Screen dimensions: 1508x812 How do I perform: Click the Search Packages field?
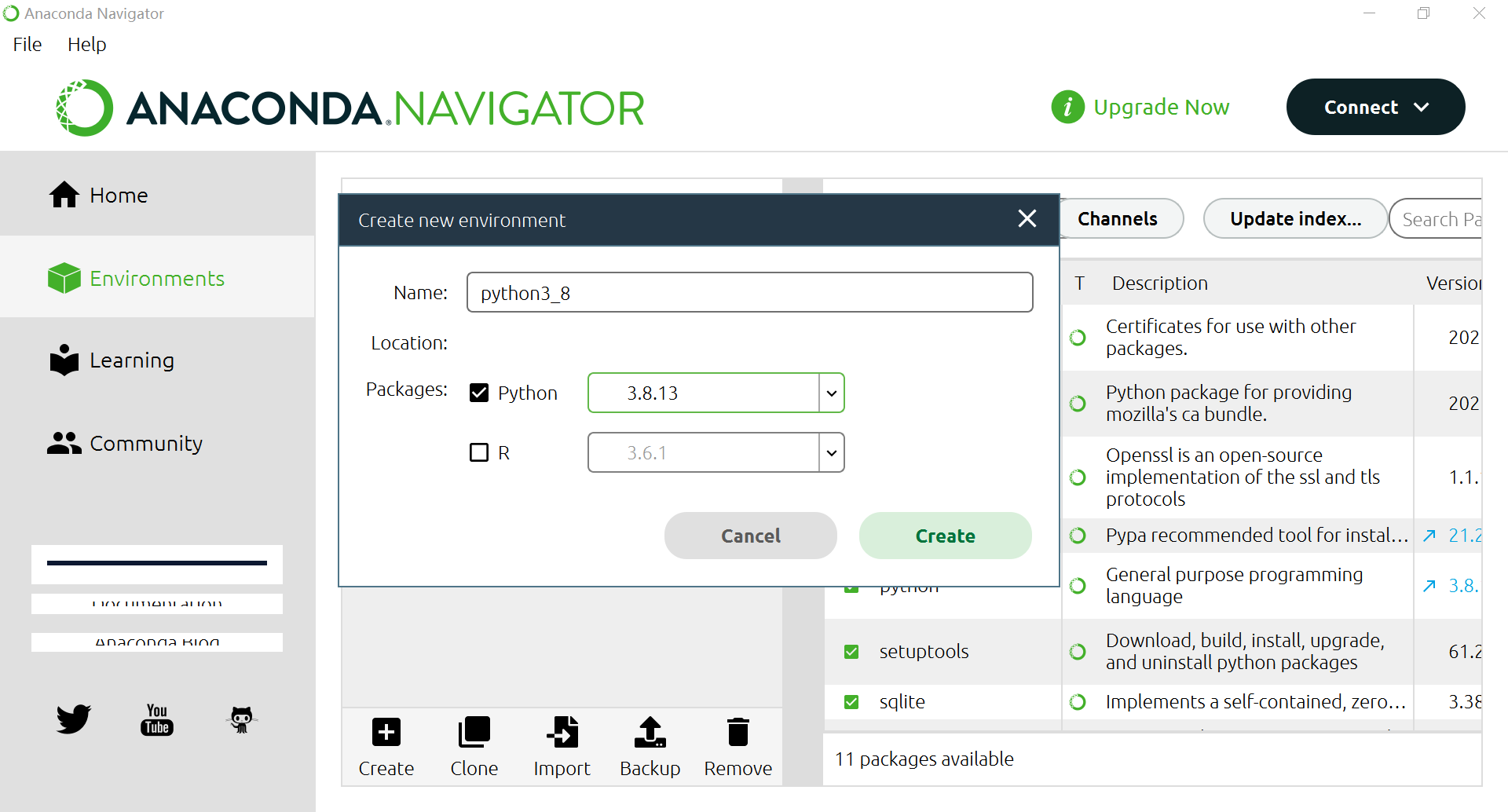[x=1437, y=218]
